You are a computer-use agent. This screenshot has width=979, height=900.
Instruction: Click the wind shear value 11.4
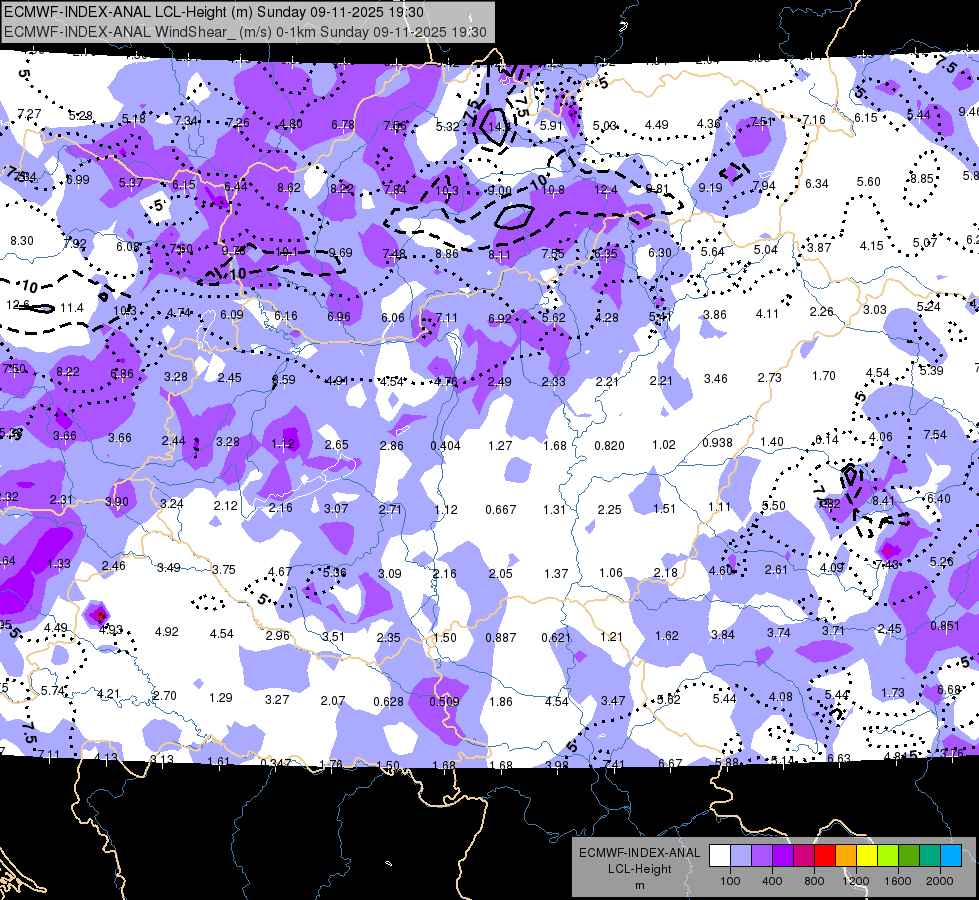(72, 307)
